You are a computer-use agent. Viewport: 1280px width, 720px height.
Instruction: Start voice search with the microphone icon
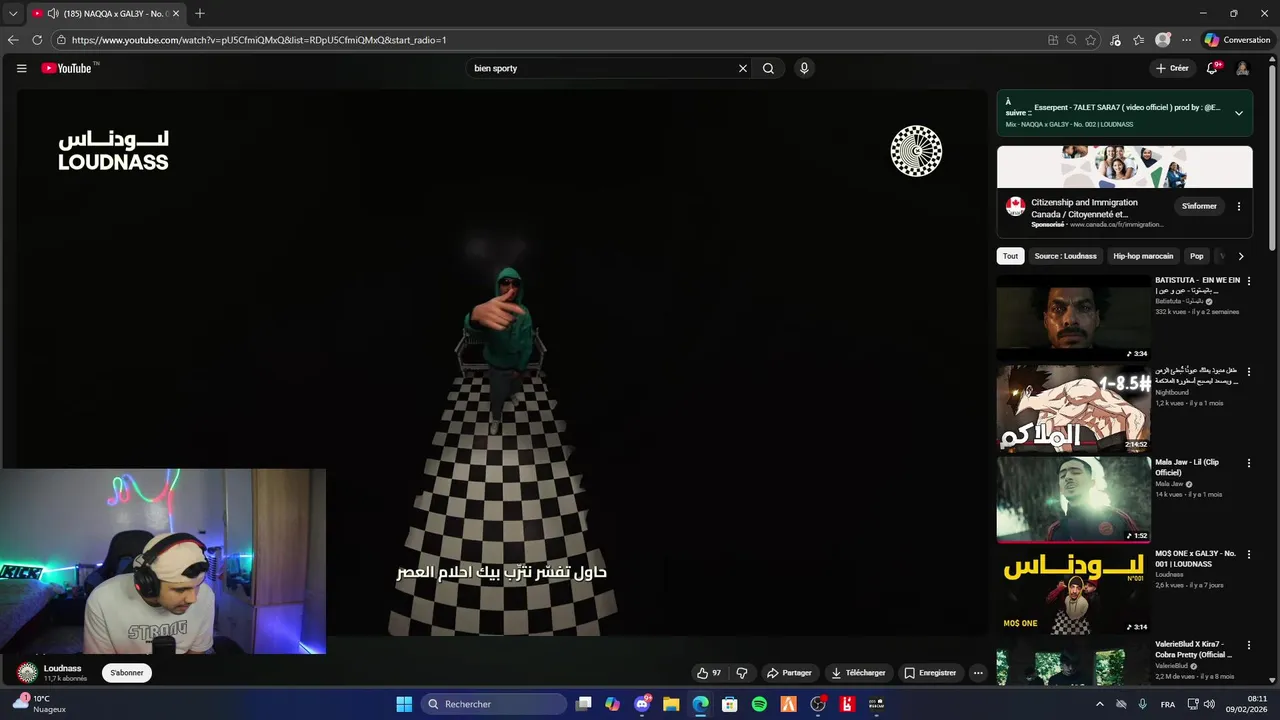(x=804, y=68)
